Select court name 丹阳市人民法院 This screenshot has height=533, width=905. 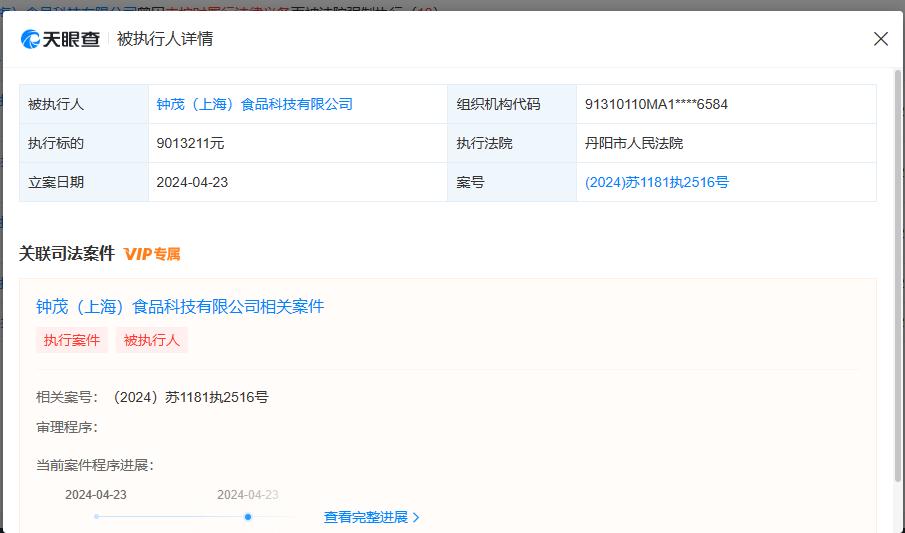634,143
